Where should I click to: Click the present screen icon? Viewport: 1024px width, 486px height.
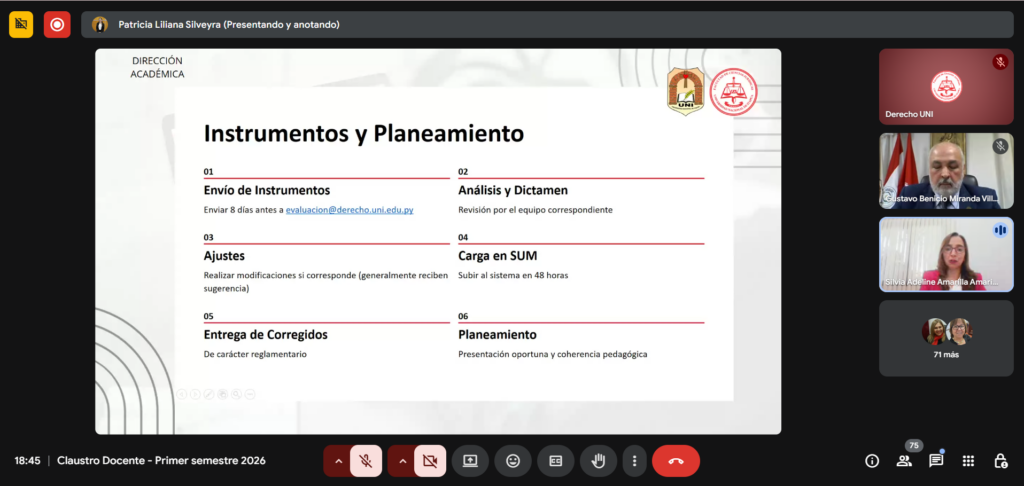point(470,461)
